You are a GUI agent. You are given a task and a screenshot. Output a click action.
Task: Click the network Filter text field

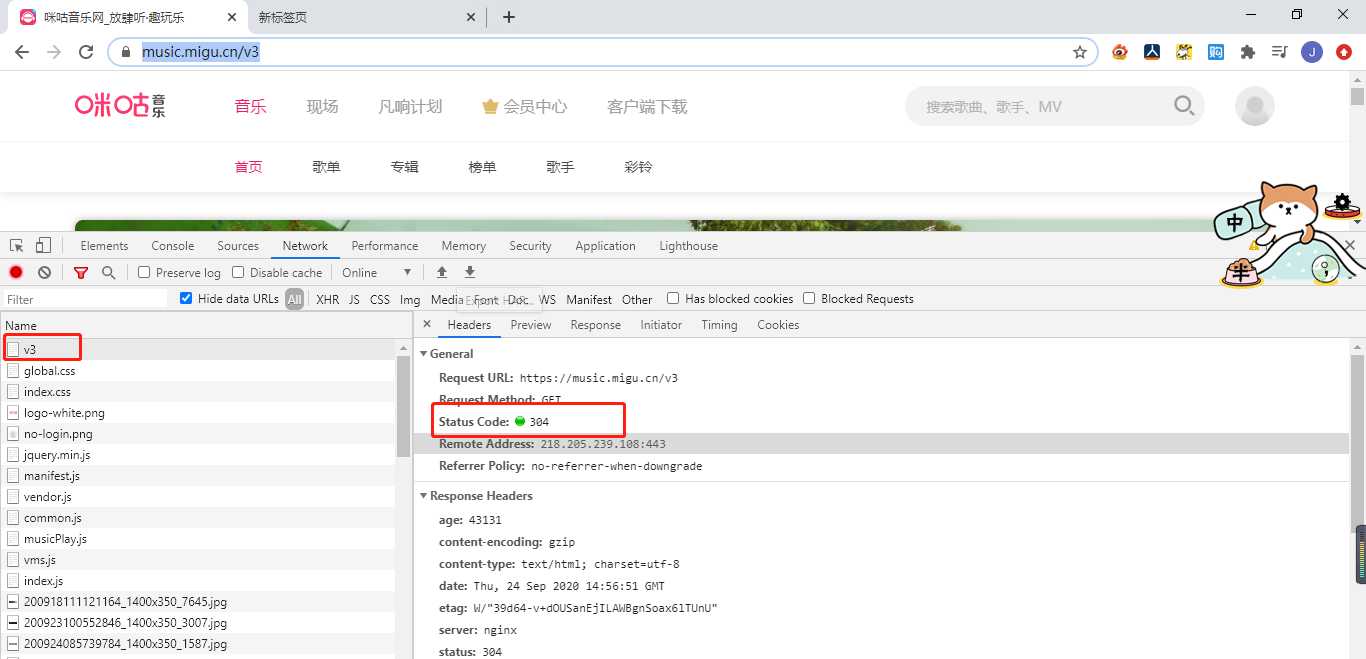point(85,299)
